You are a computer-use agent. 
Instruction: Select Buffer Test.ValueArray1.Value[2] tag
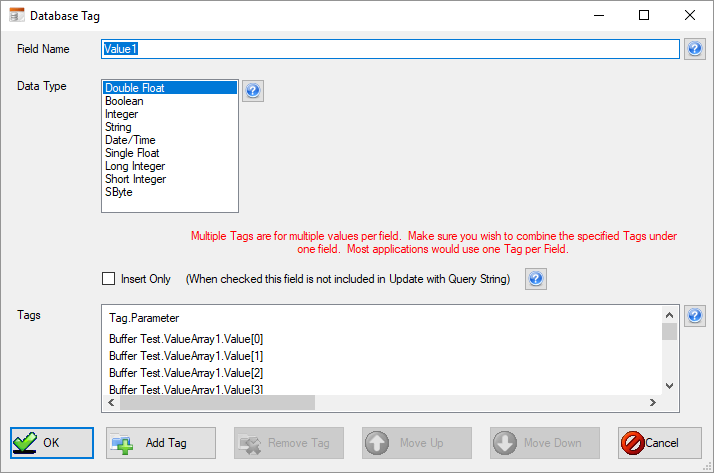(186, 372)
